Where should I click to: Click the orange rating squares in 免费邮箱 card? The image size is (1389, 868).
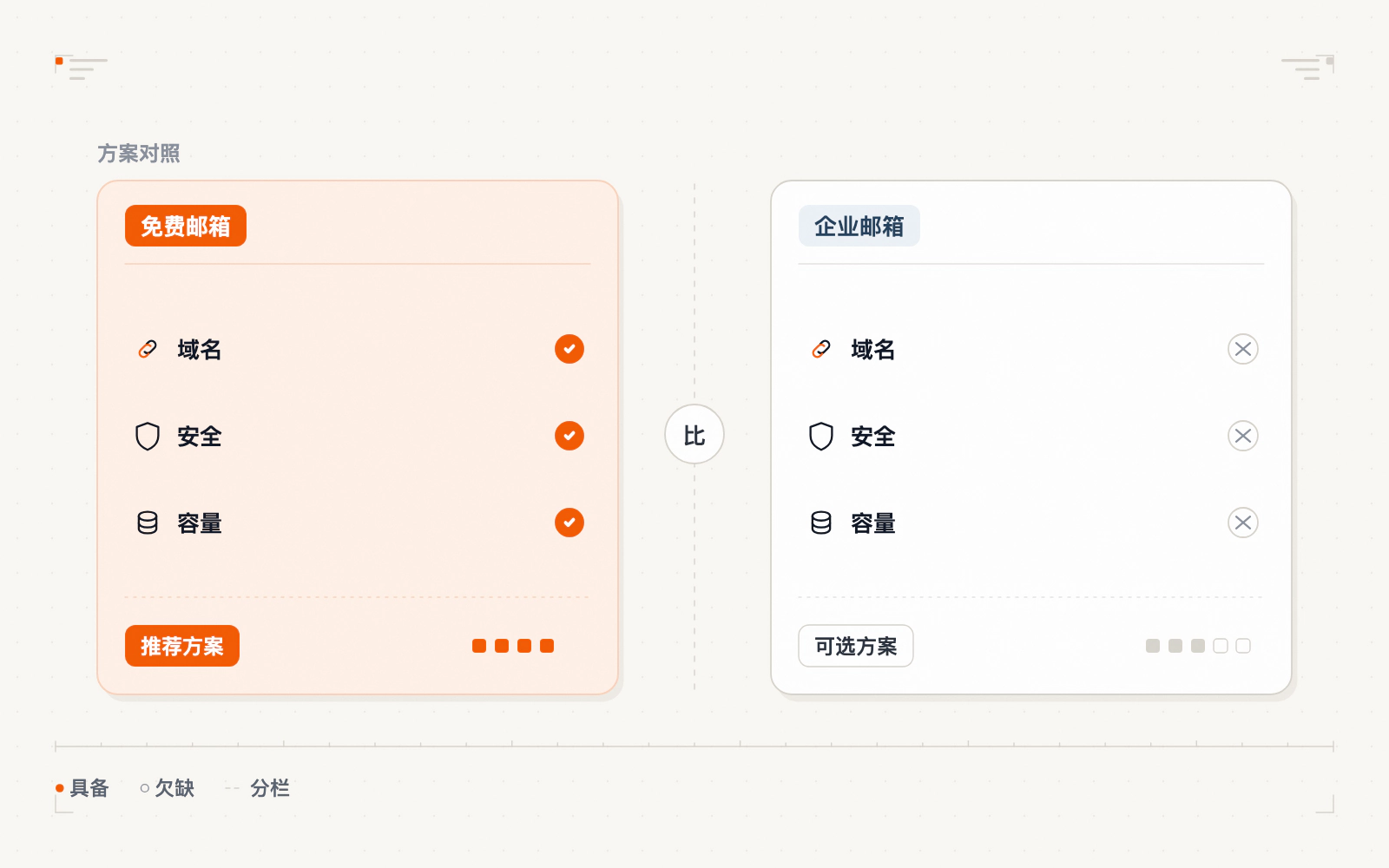point(513,646)
